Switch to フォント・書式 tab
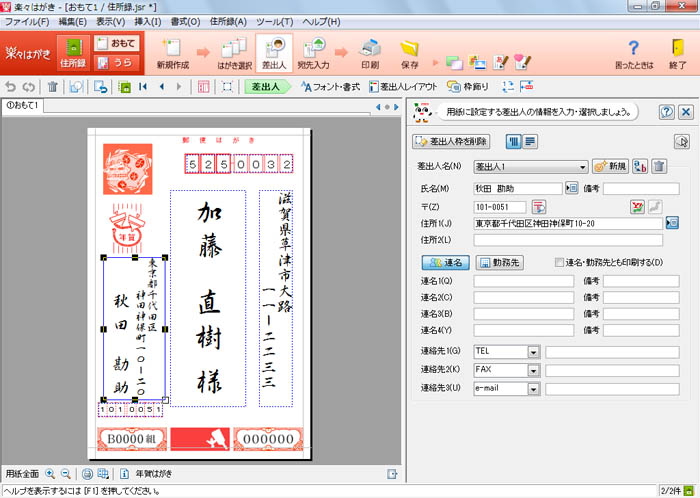Image resolution: width=700 pixels, height=498 pixels. point(326,87)
